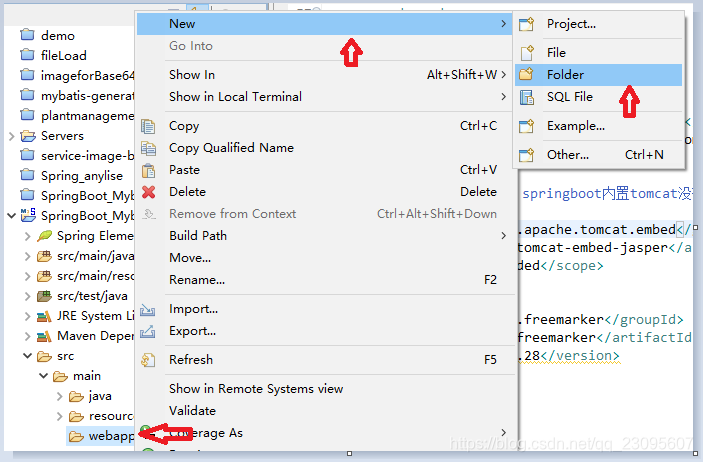
Task: Choose the Move... menu entry
Action: coord(325,258)
